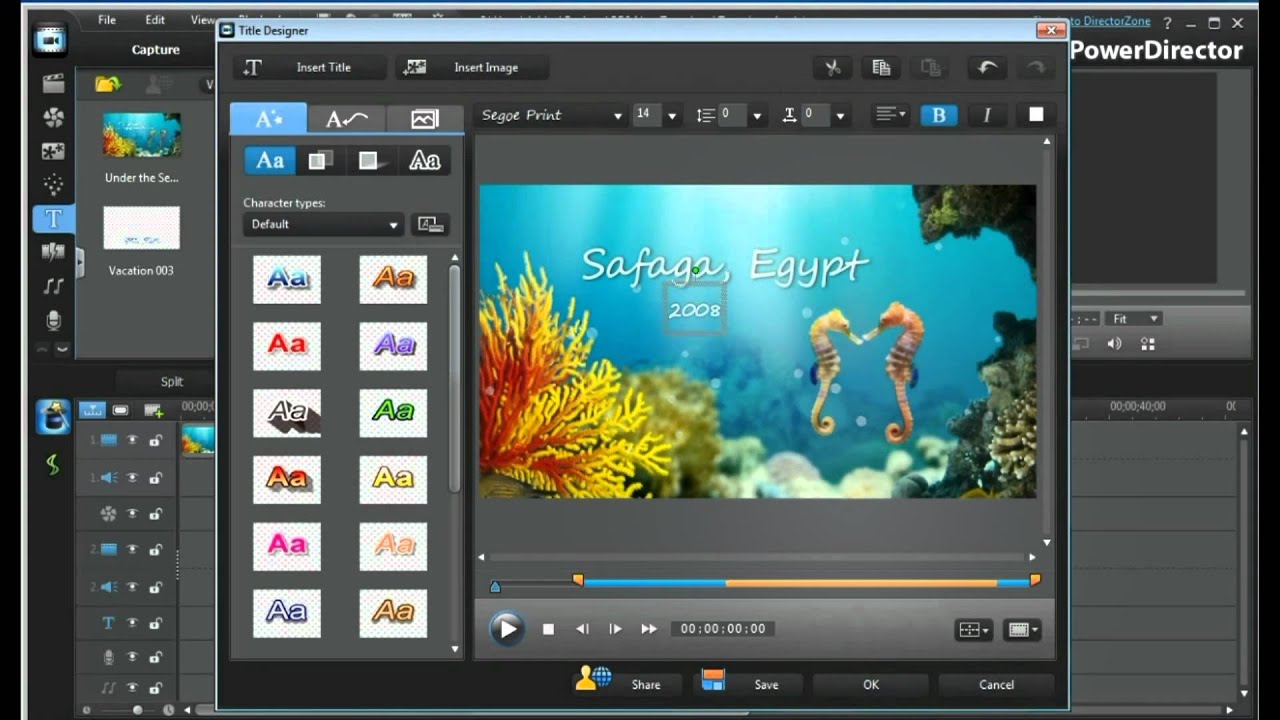Switch to the background image tab
Image resolution: width=1280 pixels, height=720 pixels.
pyautogui.click(x=425, y=119)
